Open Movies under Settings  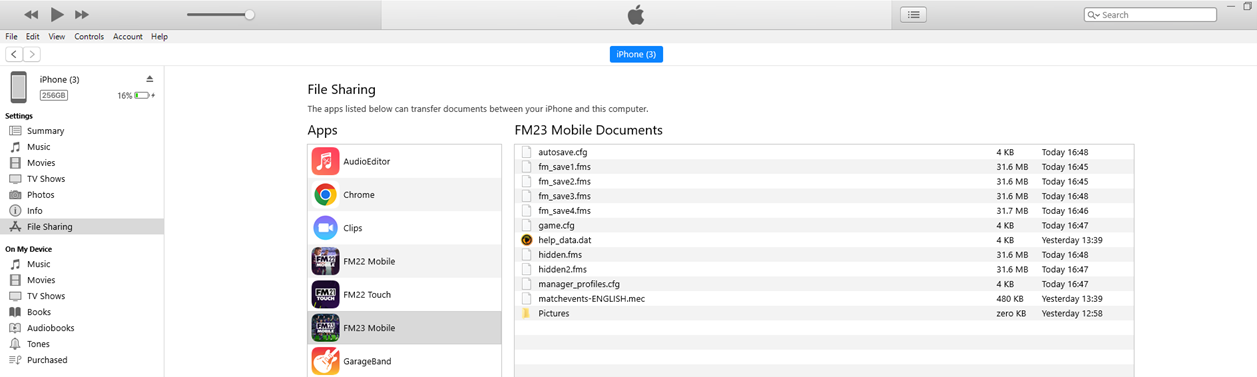(41, 163)
